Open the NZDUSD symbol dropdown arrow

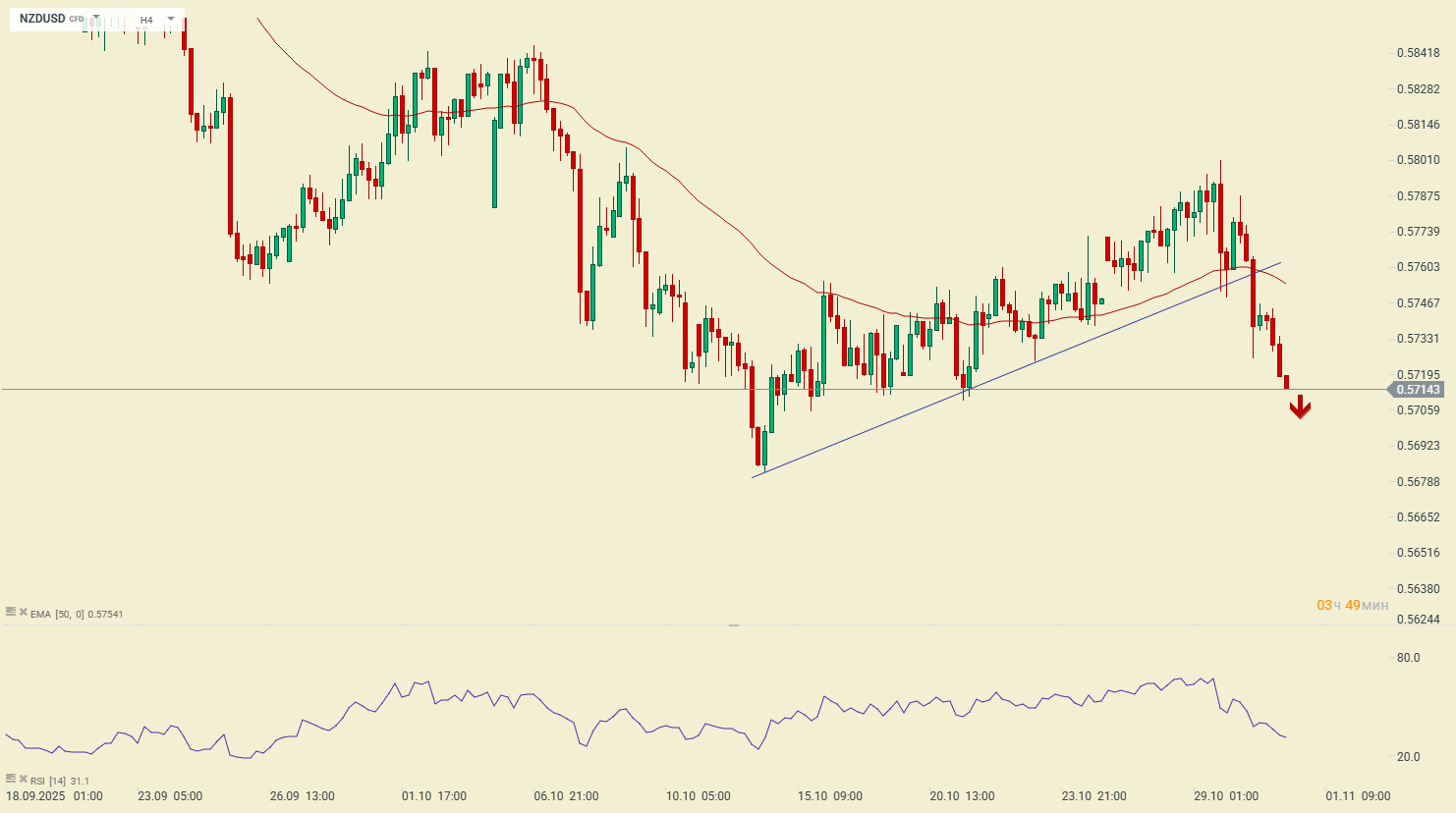point(96,19)
